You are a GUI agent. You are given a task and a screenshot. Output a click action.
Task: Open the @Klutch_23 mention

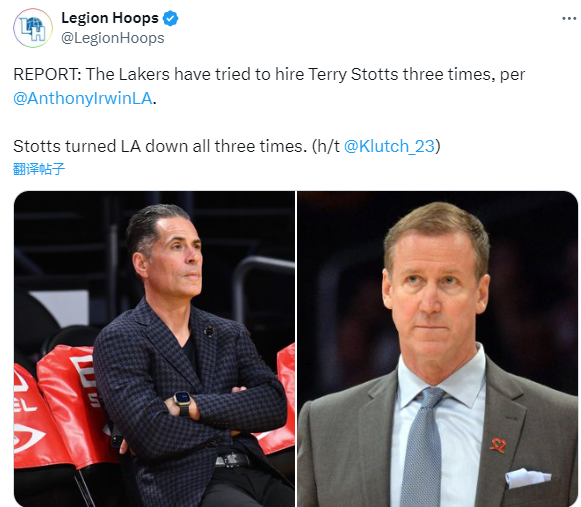click(389, 146)
